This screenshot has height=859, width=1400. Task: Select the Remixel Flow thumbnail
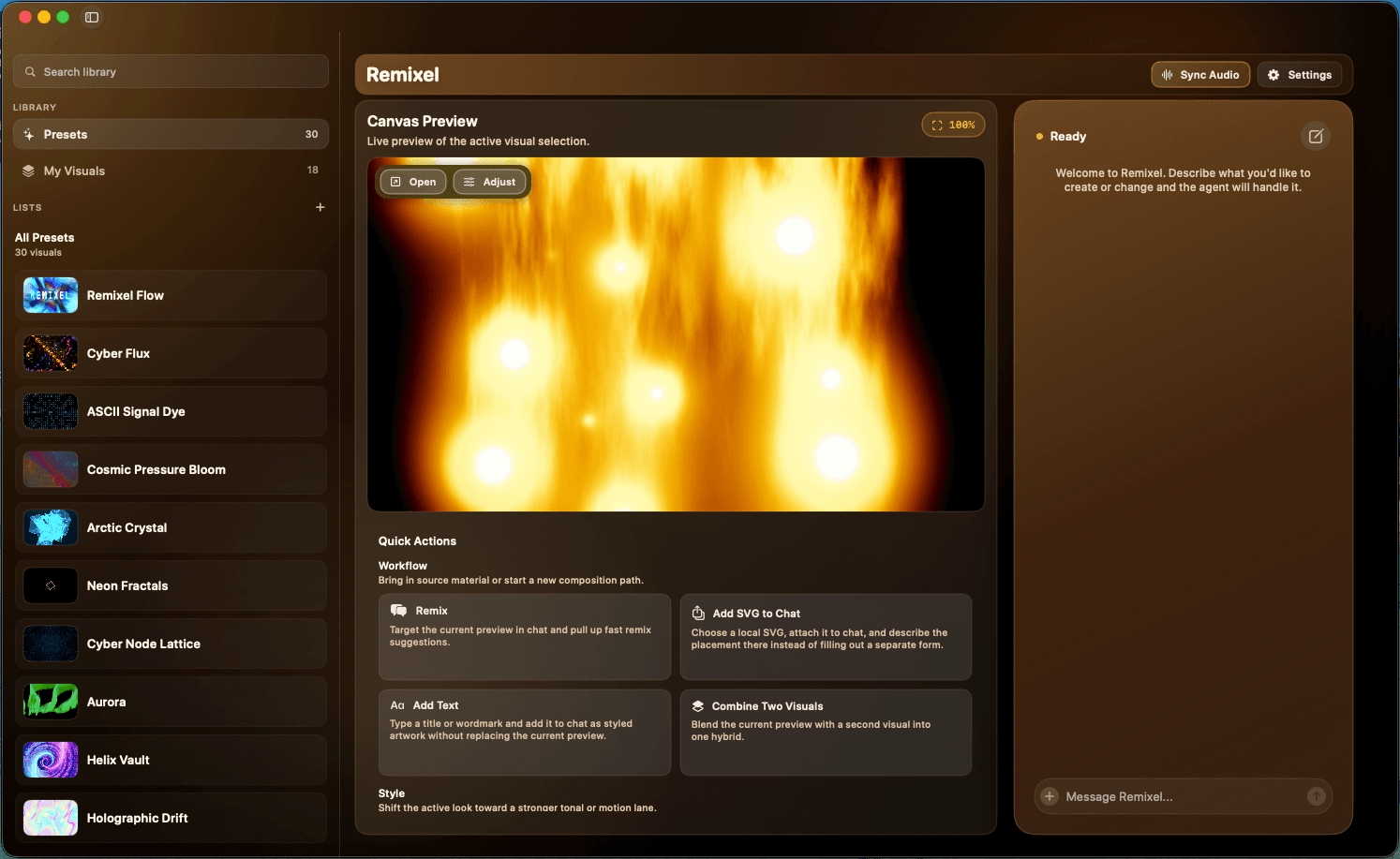[x=51, y=295]
